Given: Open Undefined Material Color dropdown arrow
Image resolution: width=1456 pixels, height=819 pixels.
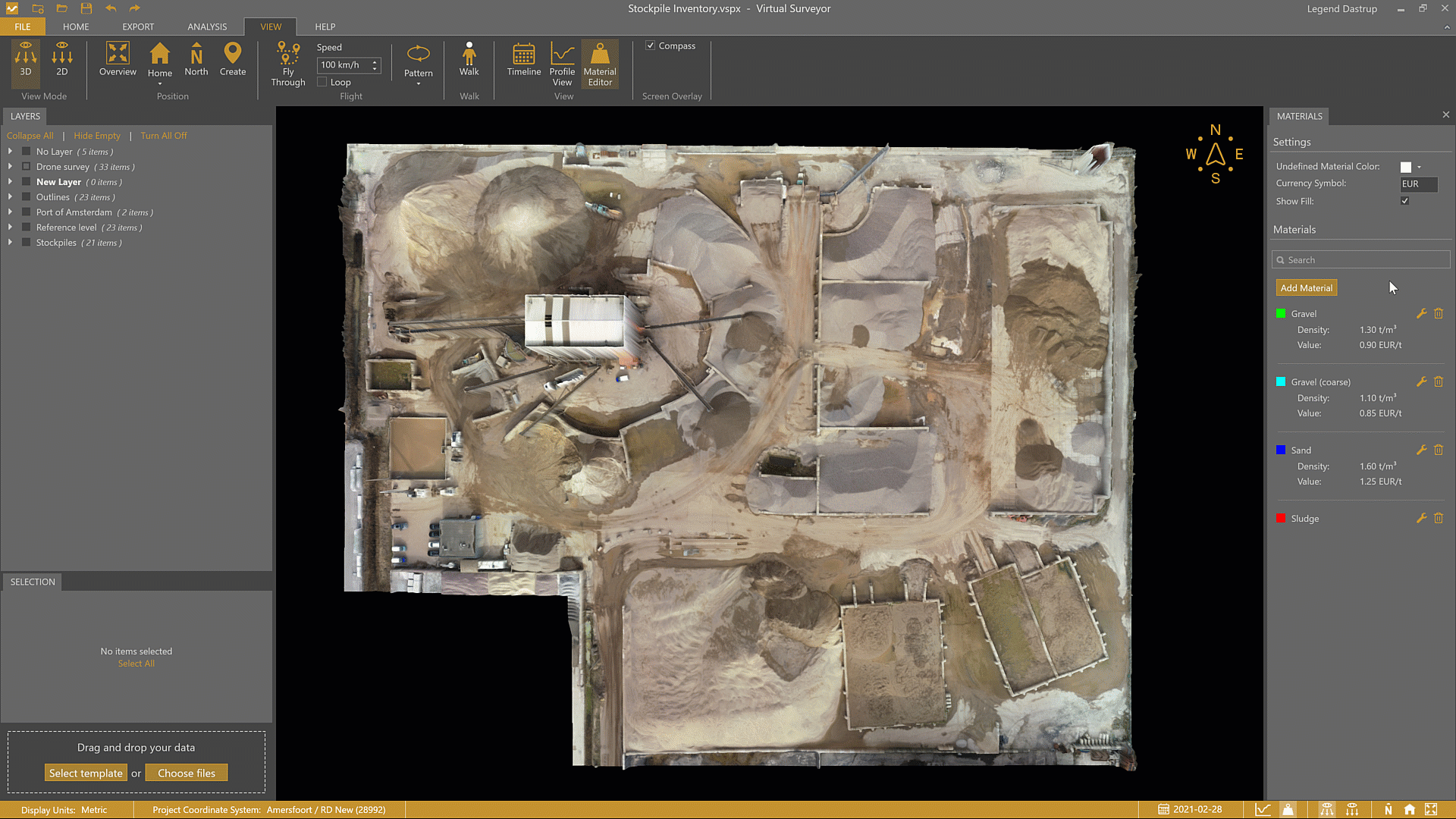Looking at the screenshot, I should click(1419, 167).
